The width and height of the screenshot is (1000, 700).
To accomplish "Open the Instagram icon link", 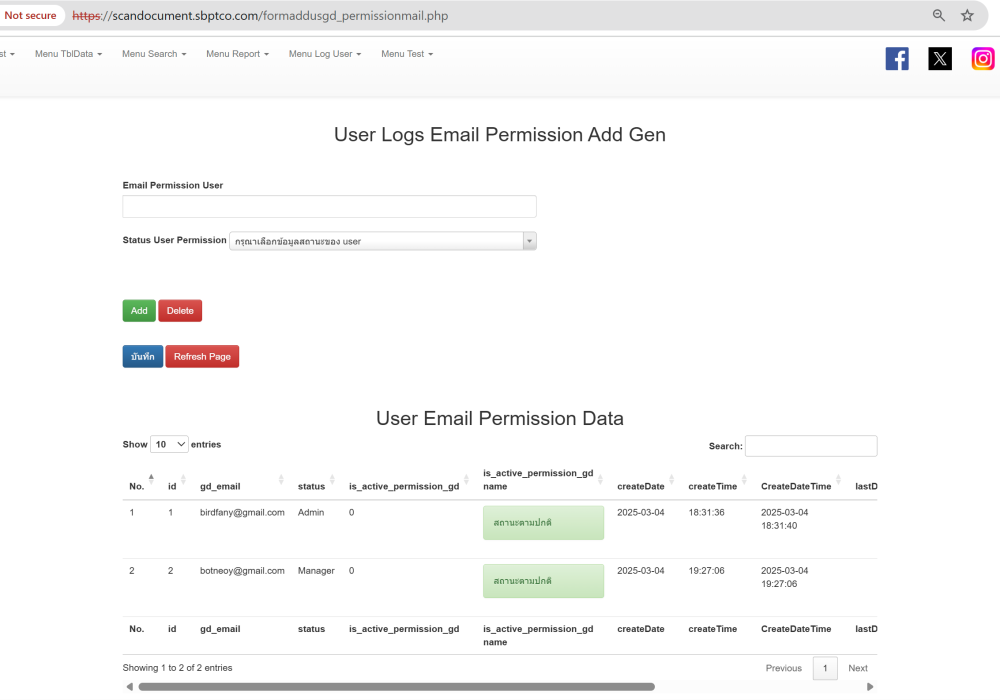I will (983, 59).
